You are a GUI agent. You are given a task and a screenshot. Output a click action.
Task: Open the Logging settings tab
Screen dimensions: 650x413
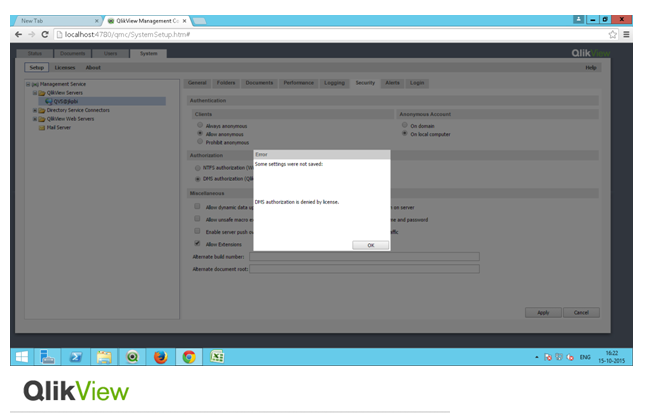pyautogui.click(x=334, y=83)
